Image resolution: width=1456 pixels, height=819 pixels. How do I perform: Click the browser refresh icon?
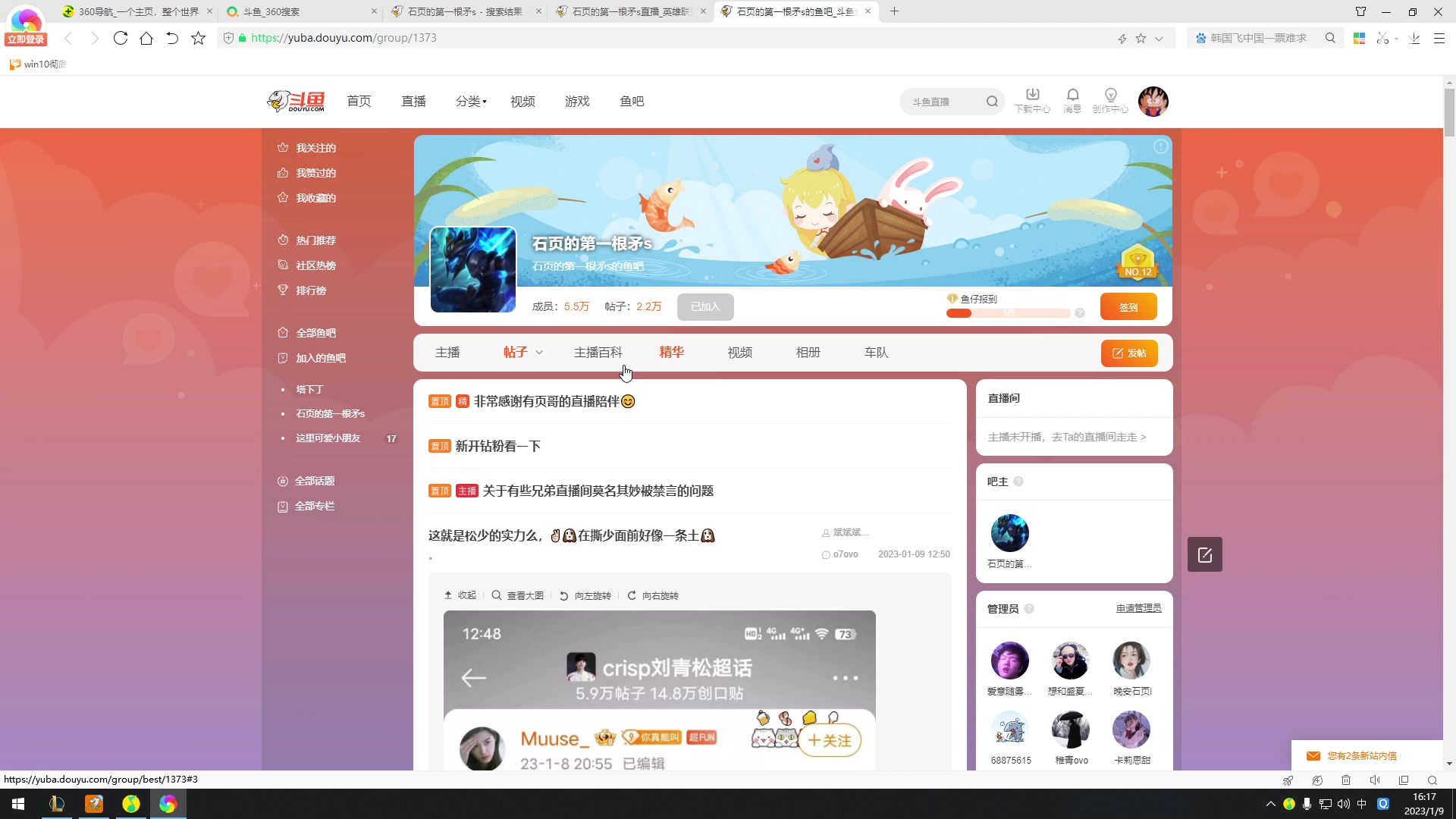(x=120, y=38)
